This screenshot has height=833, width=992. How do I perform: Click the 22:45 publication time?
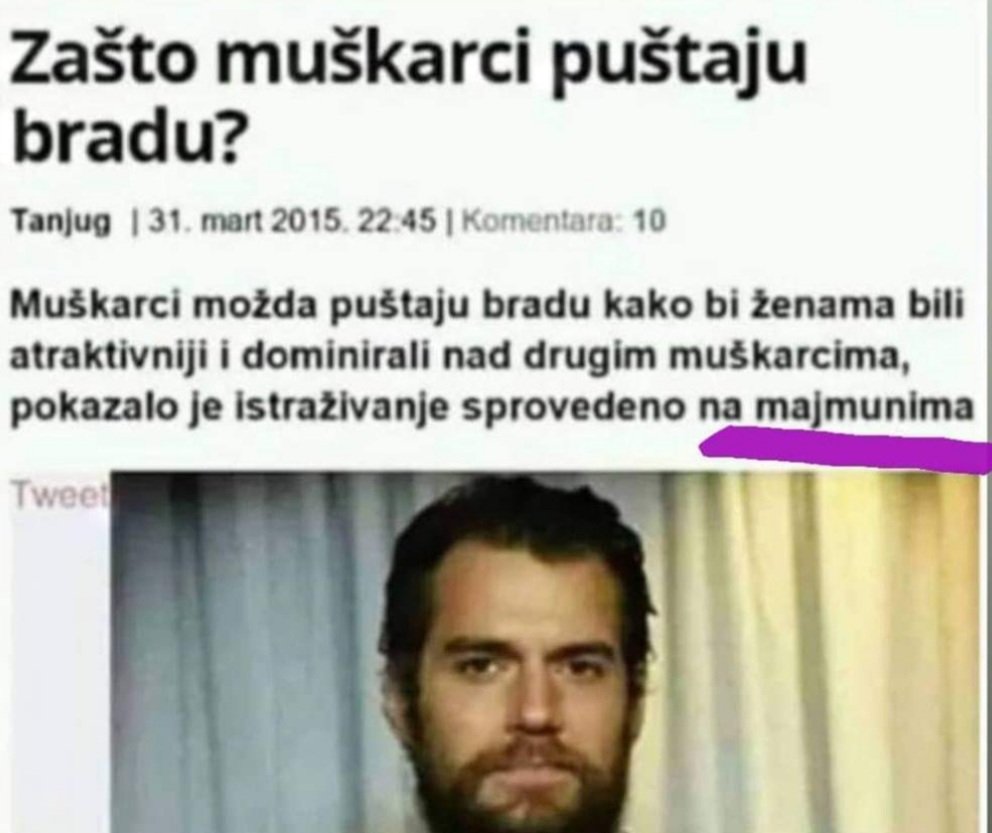[397, 221]
